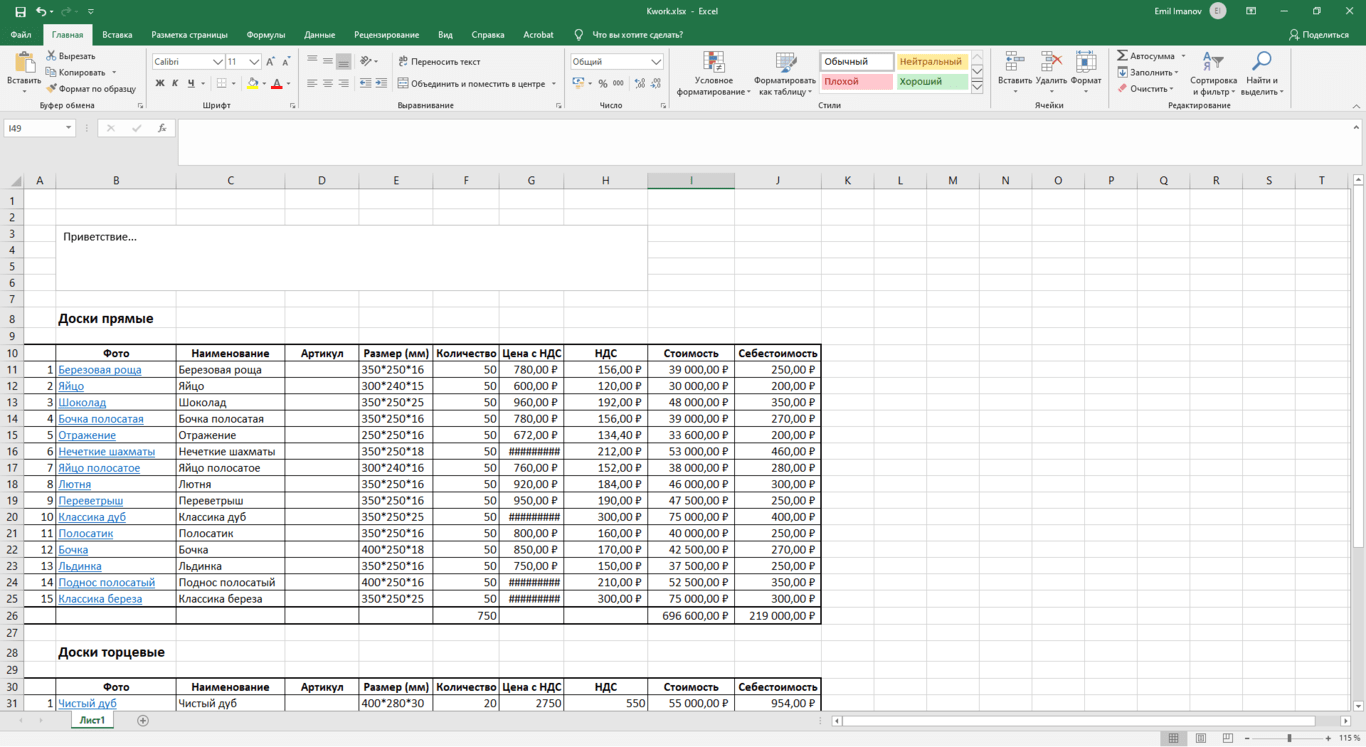Toggle bold (Ж) formatting
The height and width of the screenshot is (747, 1366).
click(160, 84)
